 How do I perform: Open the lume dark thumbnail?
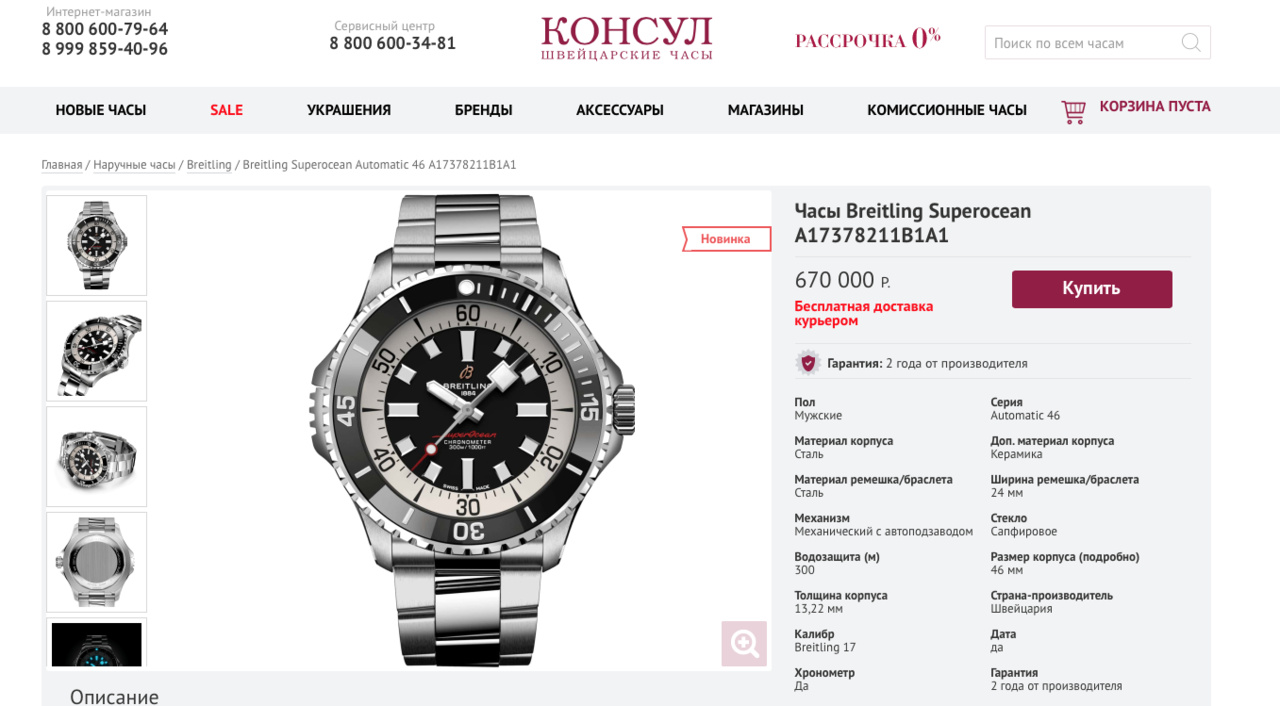[x=97, y=643]
